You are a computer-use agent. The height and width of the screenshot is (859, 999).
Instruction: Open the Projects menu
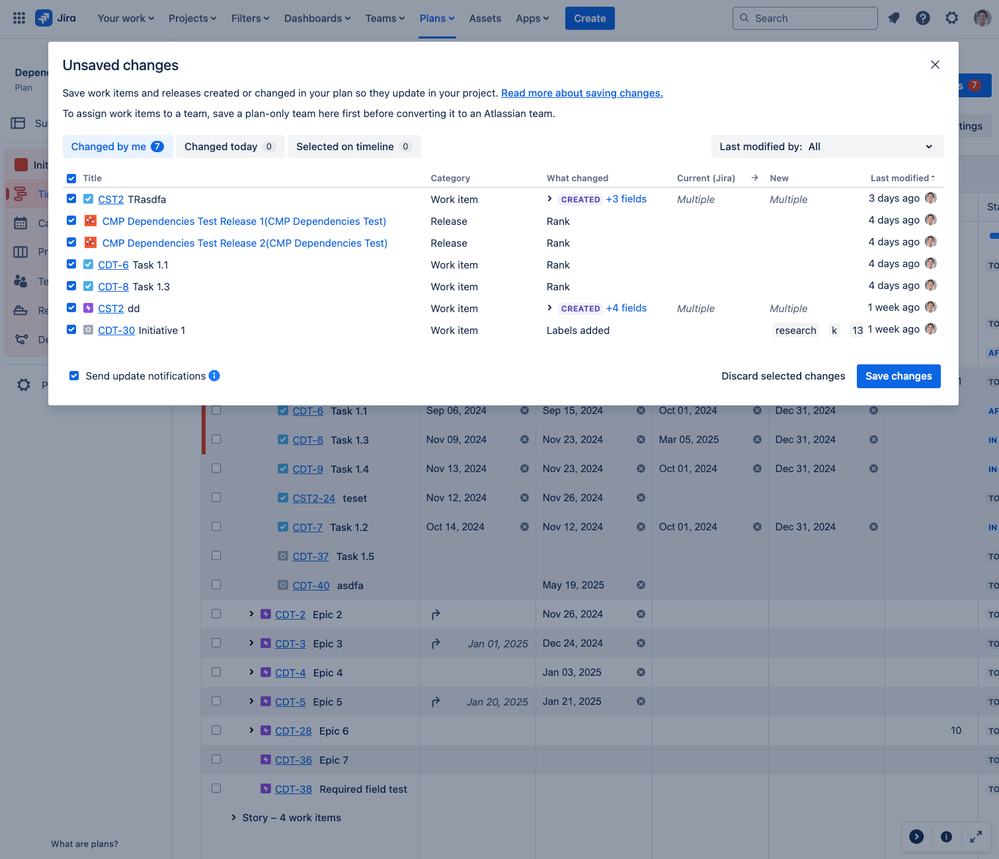point(192,18)
